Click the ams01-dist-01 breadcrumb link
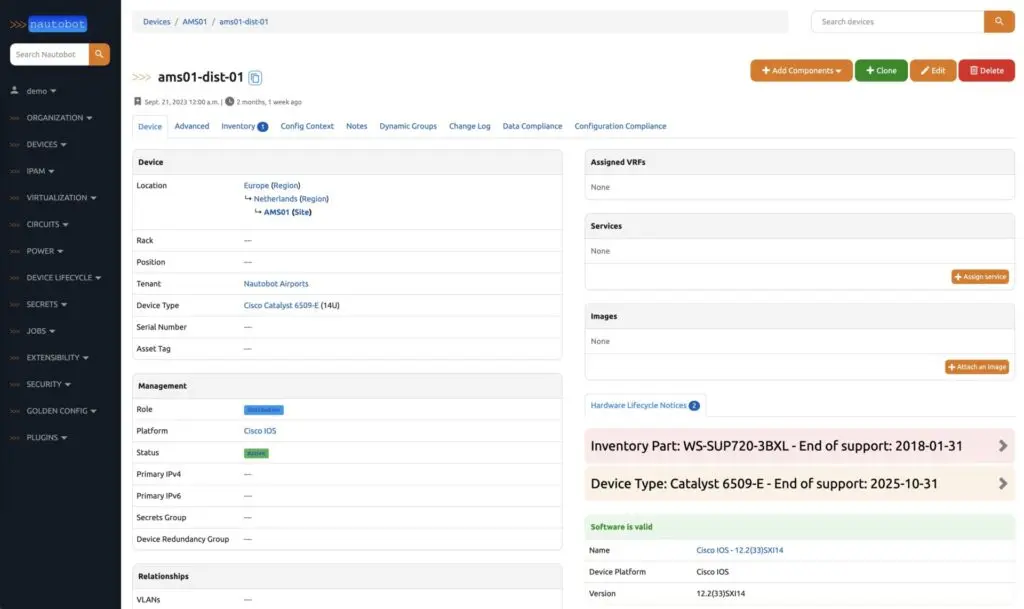1024x609 pixels. tap(244, 22)
